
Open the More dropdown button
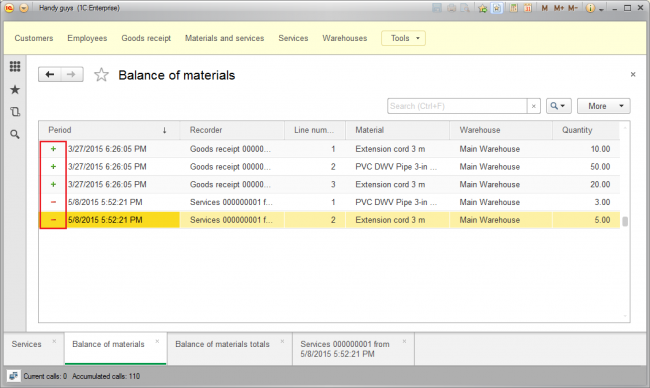[604, 106]
